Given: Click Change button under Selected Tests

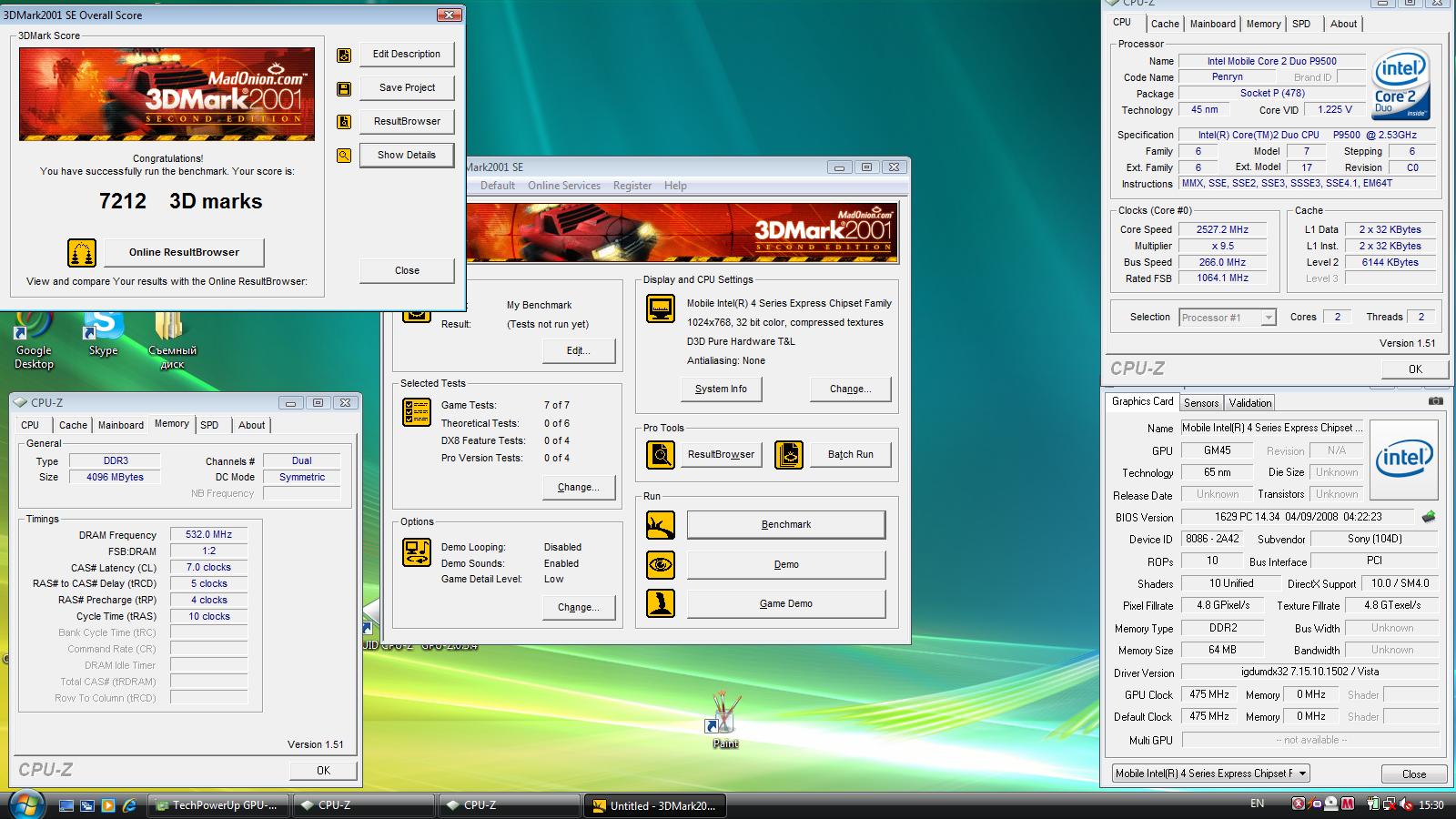Looking at the screenshot, I should click(x=578, y=488).
